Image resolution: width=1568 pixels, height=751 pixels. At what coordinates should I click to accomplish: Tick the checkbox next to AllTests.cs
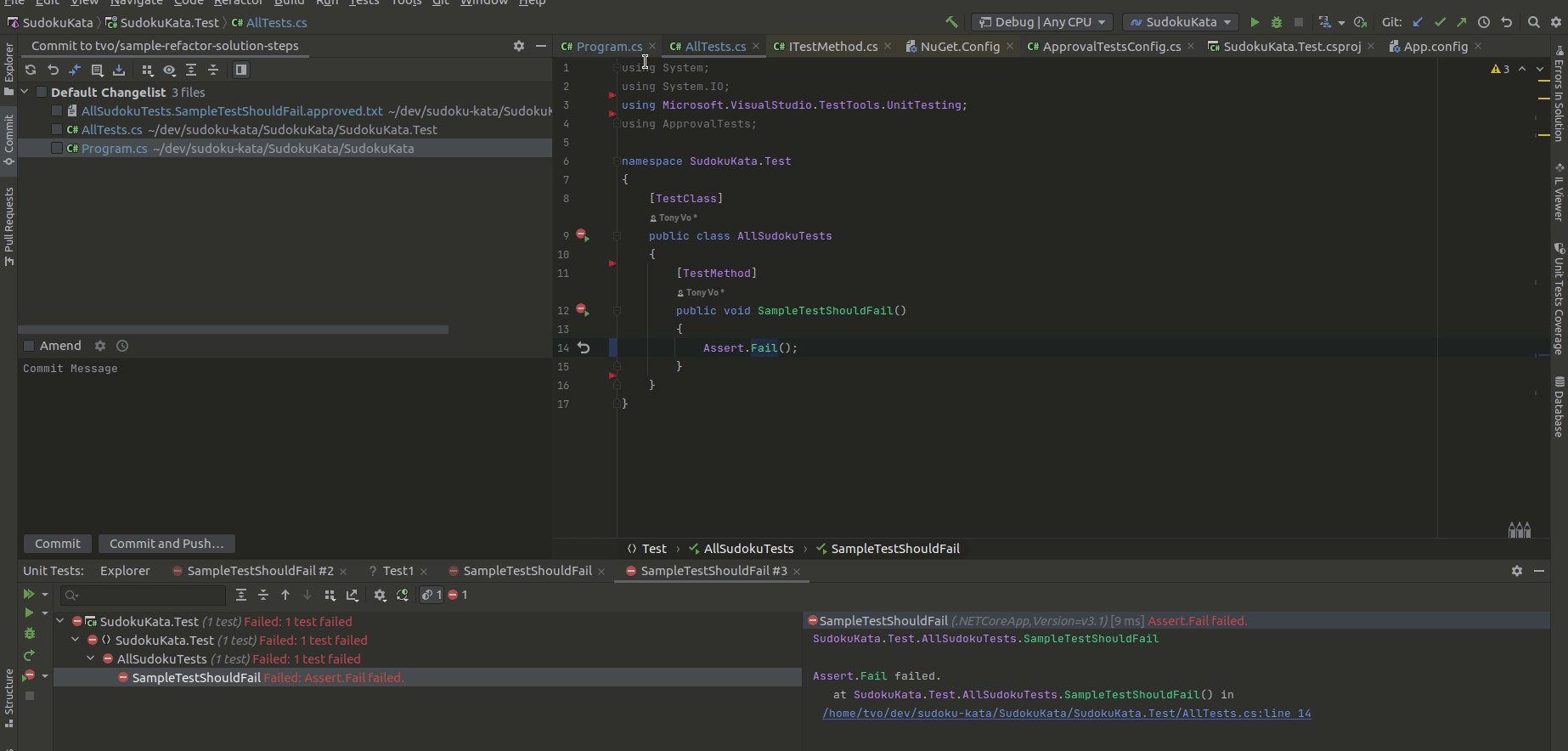click(57, 130)
